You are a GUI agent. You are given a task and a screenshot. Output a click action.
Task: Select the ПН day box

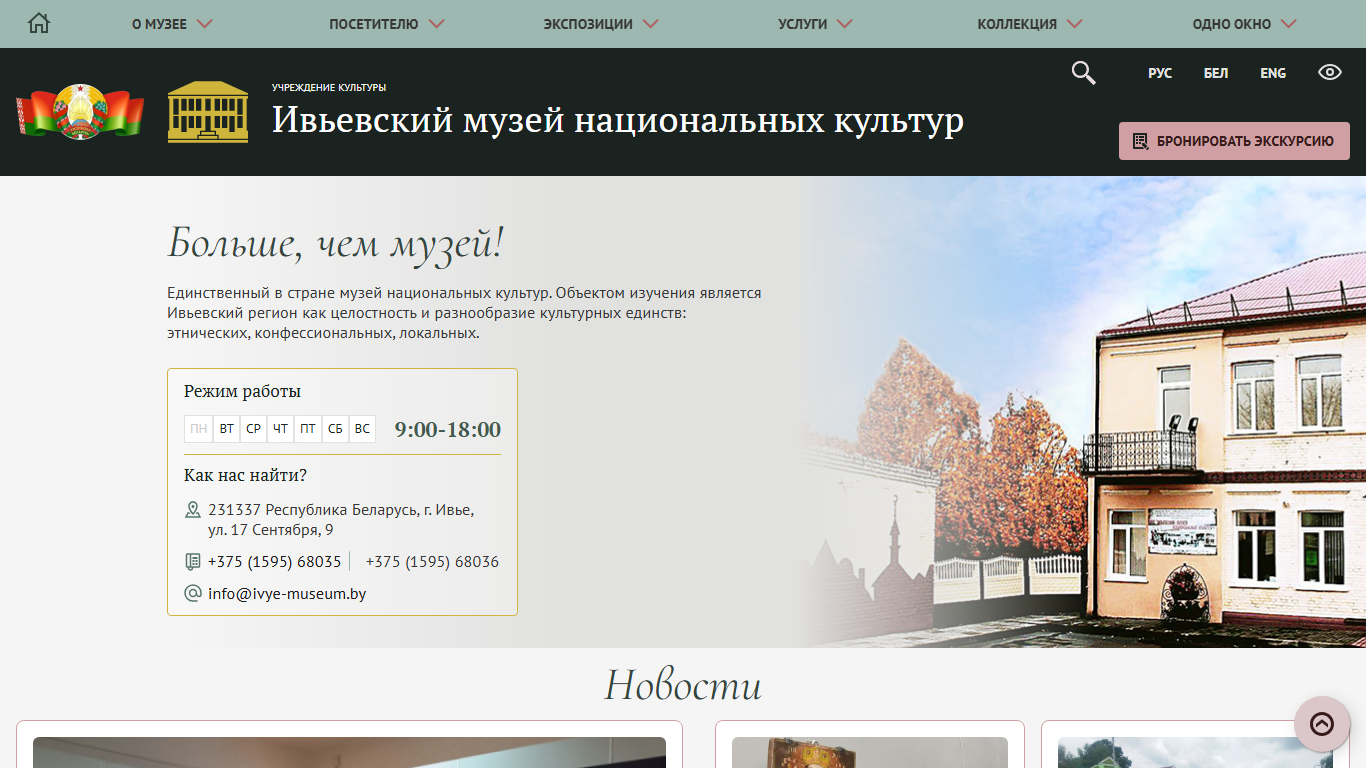198,429
